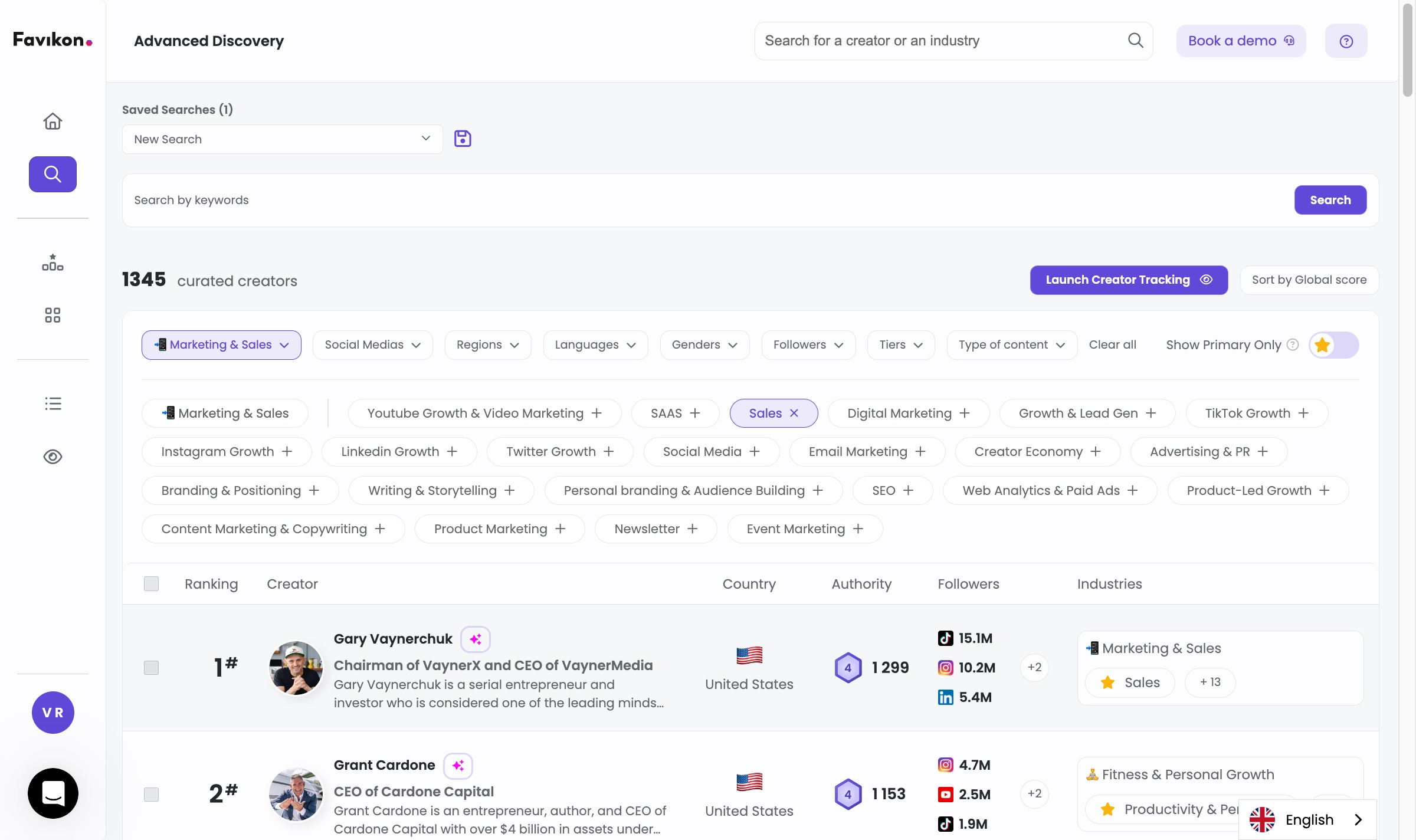
Task: Open the grid dashboard icon in sidebar
Action: coord(53,315)
